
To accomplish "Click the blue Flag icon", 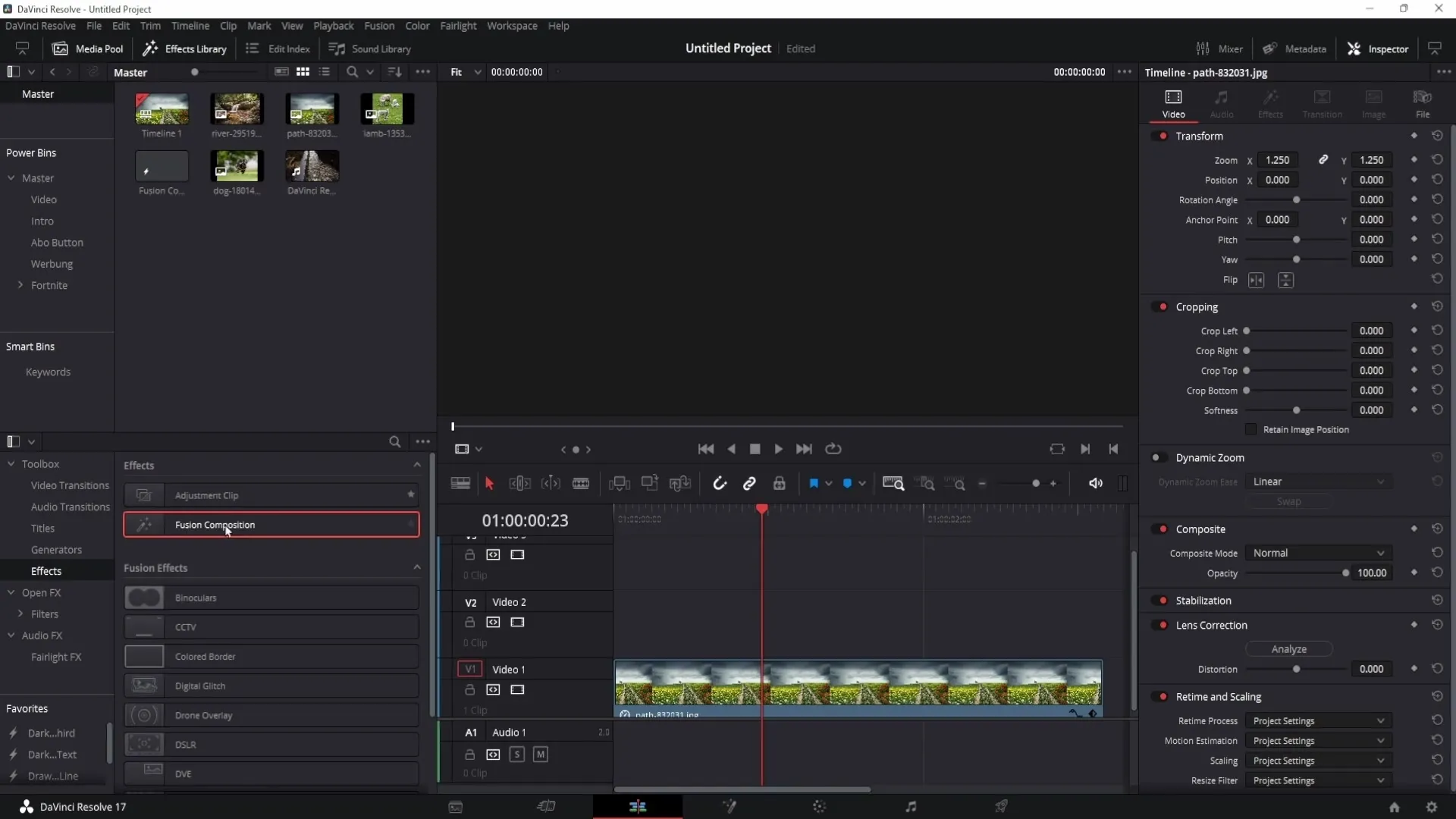I will point(814,484).
